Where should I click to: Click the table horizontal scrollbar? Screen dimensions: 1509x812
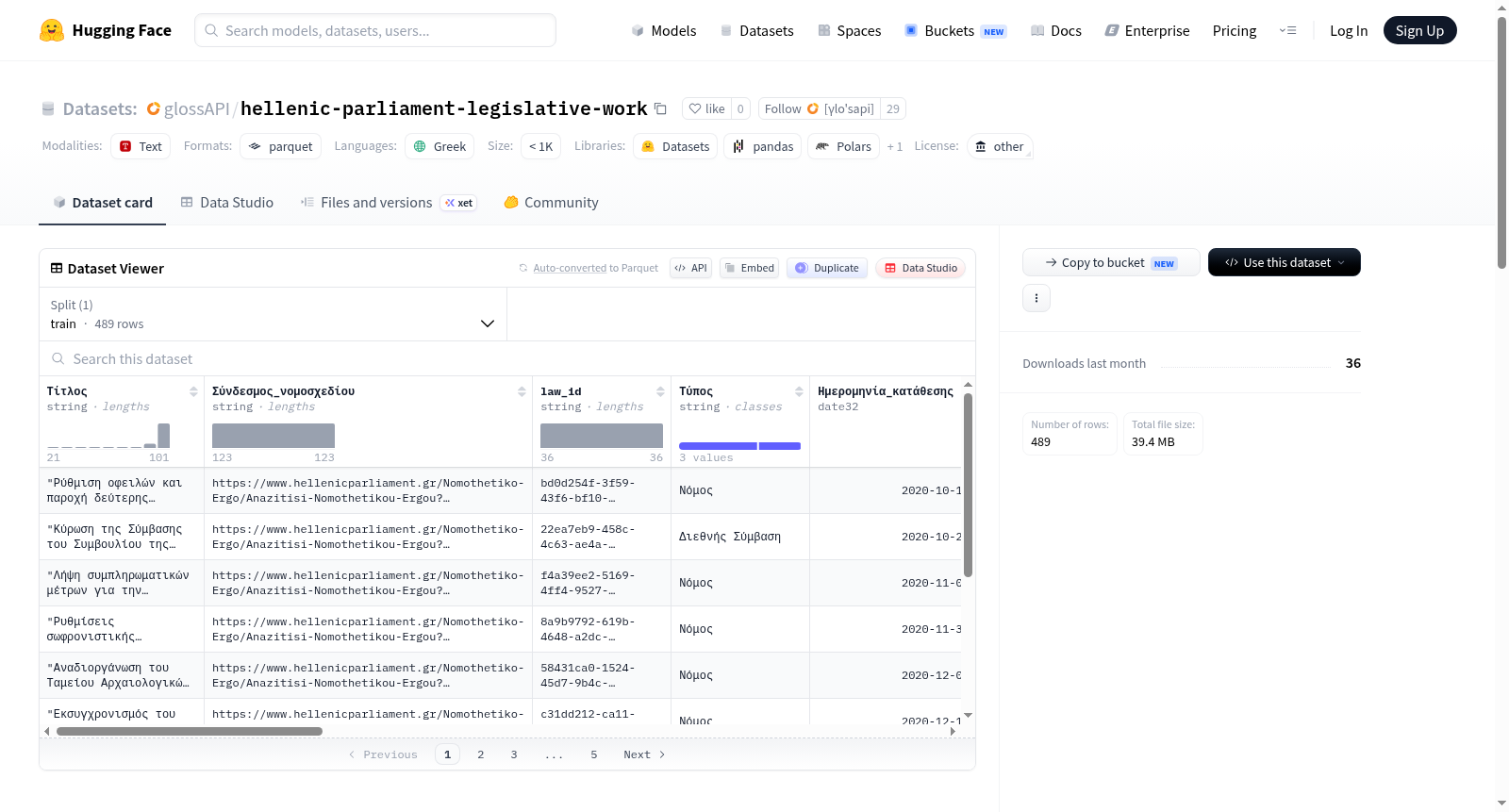pos(189,731)
